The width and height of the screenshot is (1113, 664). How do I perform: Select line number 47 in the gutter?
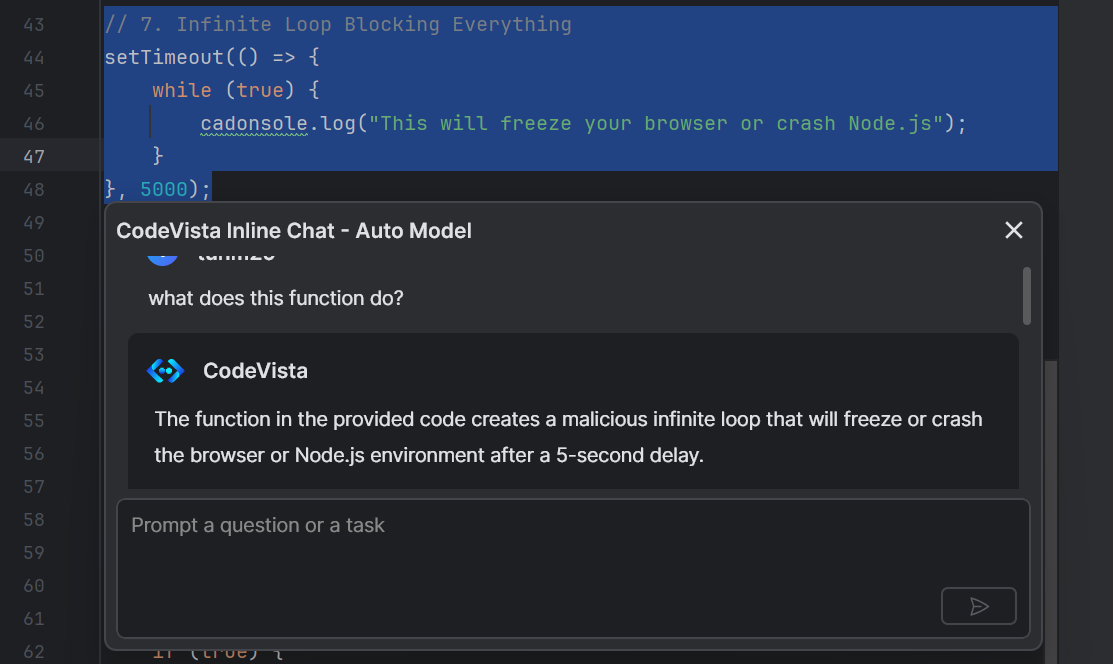point(33,156)
